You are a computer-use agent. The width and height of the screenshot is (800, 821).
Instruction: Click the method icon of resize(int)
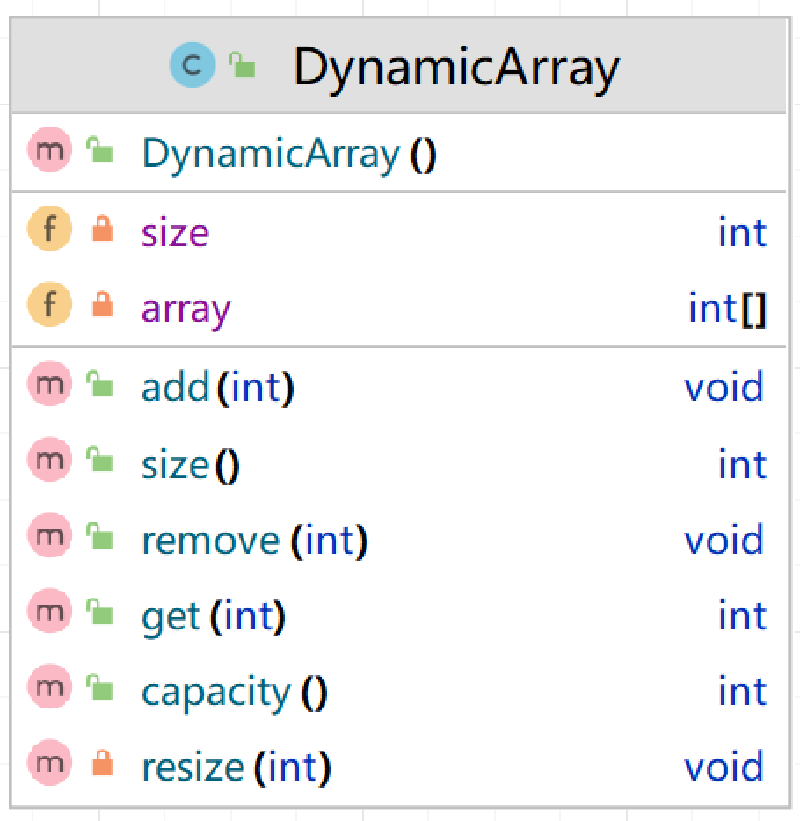click(49, 762)
